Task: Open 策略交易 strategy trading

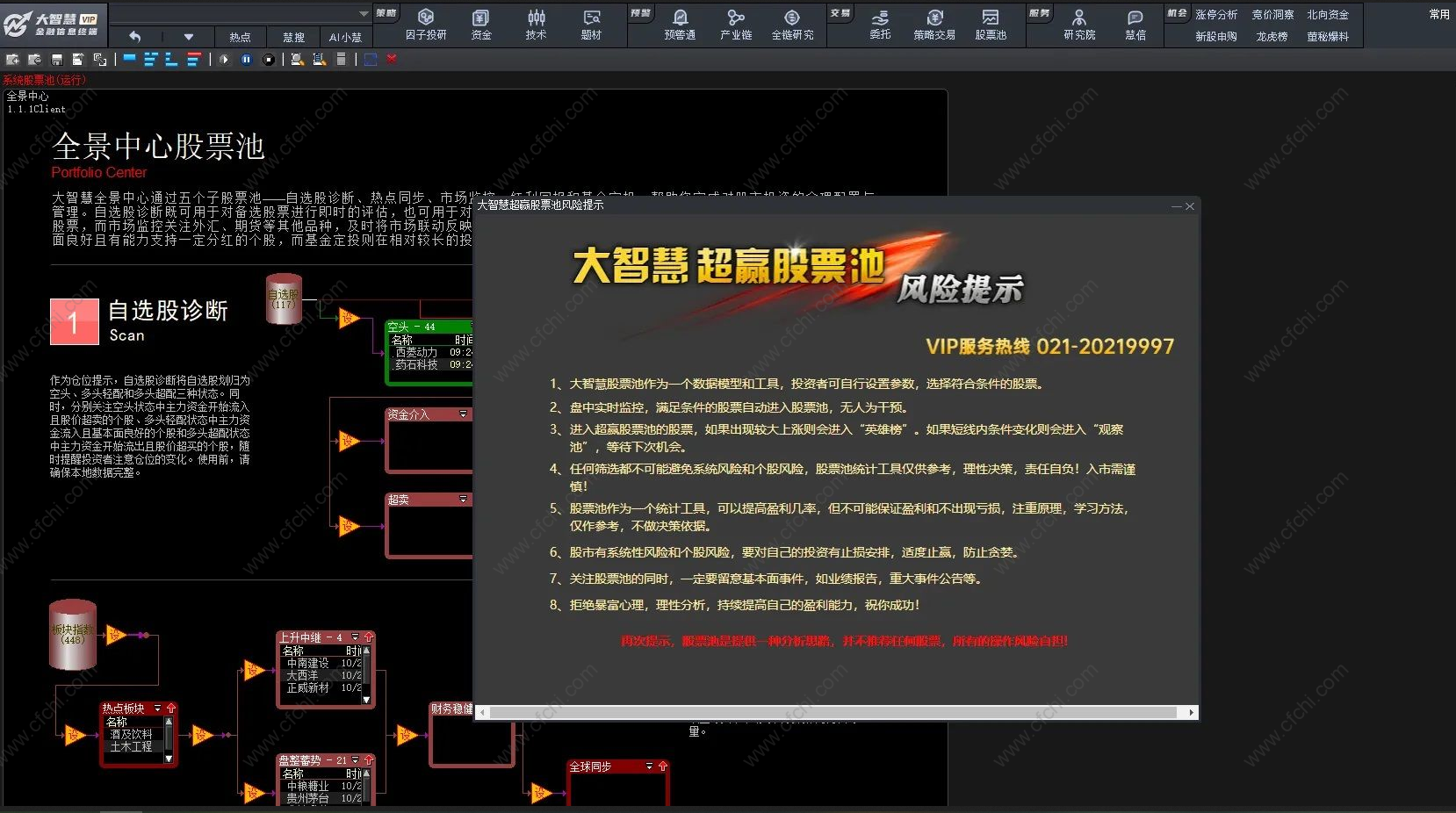Action: (x=934, y=24)
